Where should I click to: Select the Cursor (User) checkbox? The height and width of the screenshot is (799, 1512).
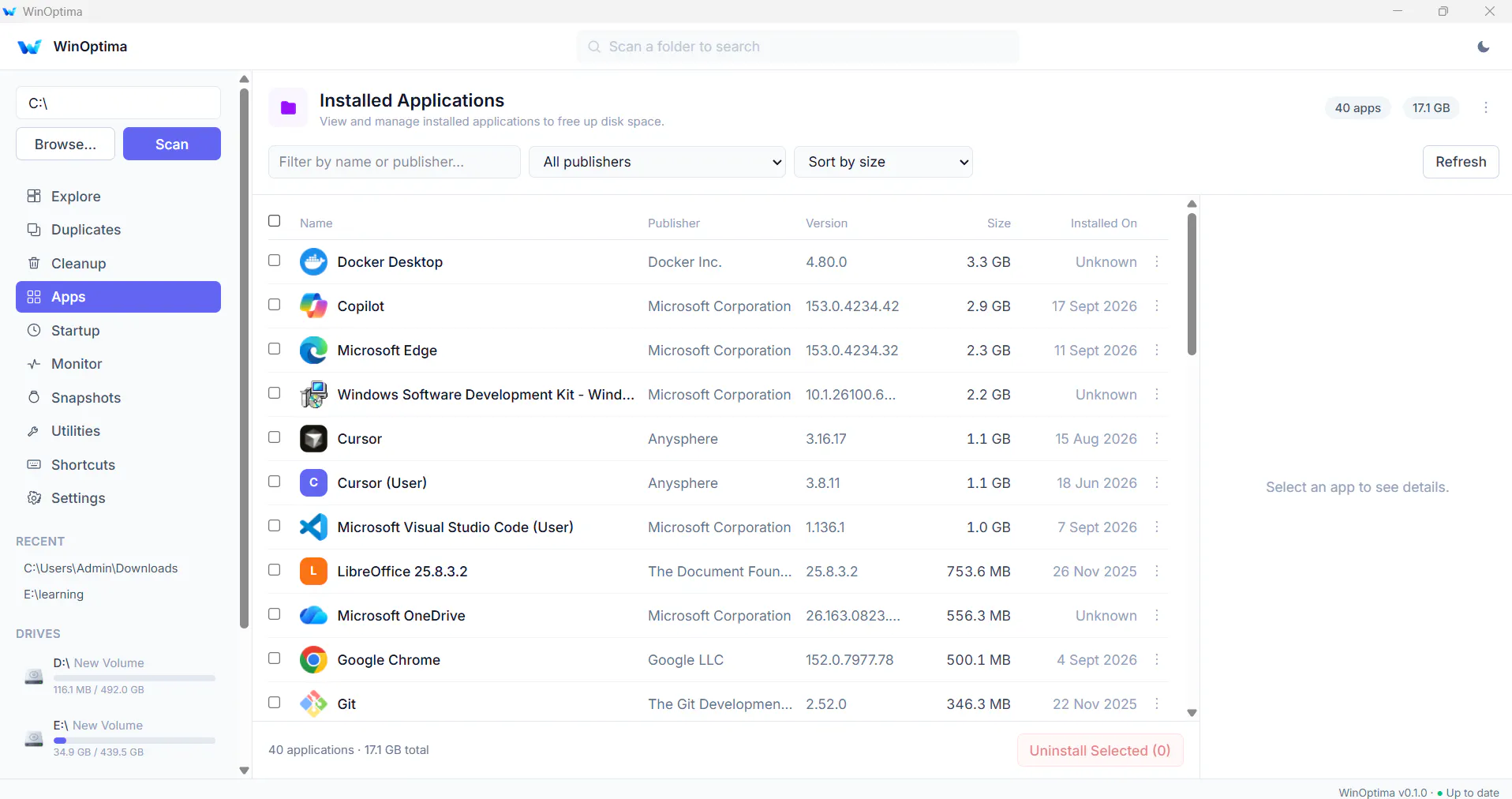[x=275, y=482]
